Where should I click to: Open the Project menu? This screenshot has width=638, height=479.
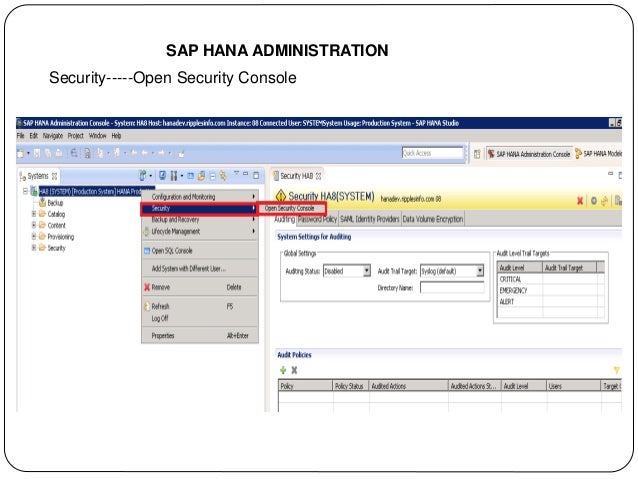76,136
